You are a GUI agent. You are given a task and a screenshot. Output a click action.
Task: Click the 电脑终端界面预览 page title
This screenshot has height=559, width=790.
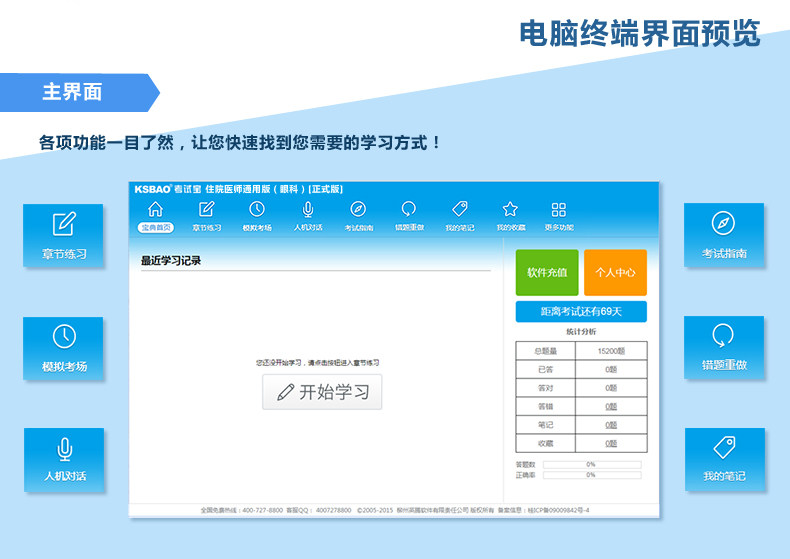click(x=640, y=33)
